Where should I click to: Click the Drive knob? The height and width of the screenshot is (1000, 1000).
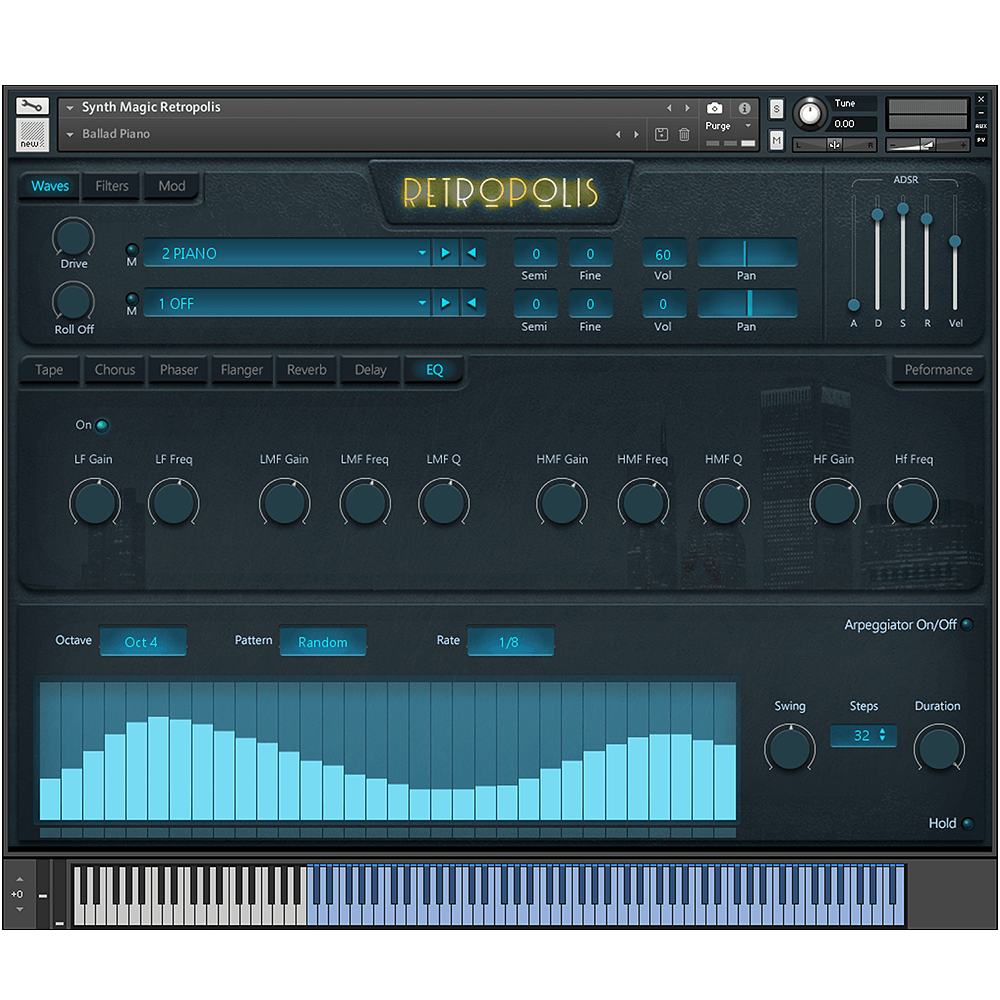(x=73, y=237)
